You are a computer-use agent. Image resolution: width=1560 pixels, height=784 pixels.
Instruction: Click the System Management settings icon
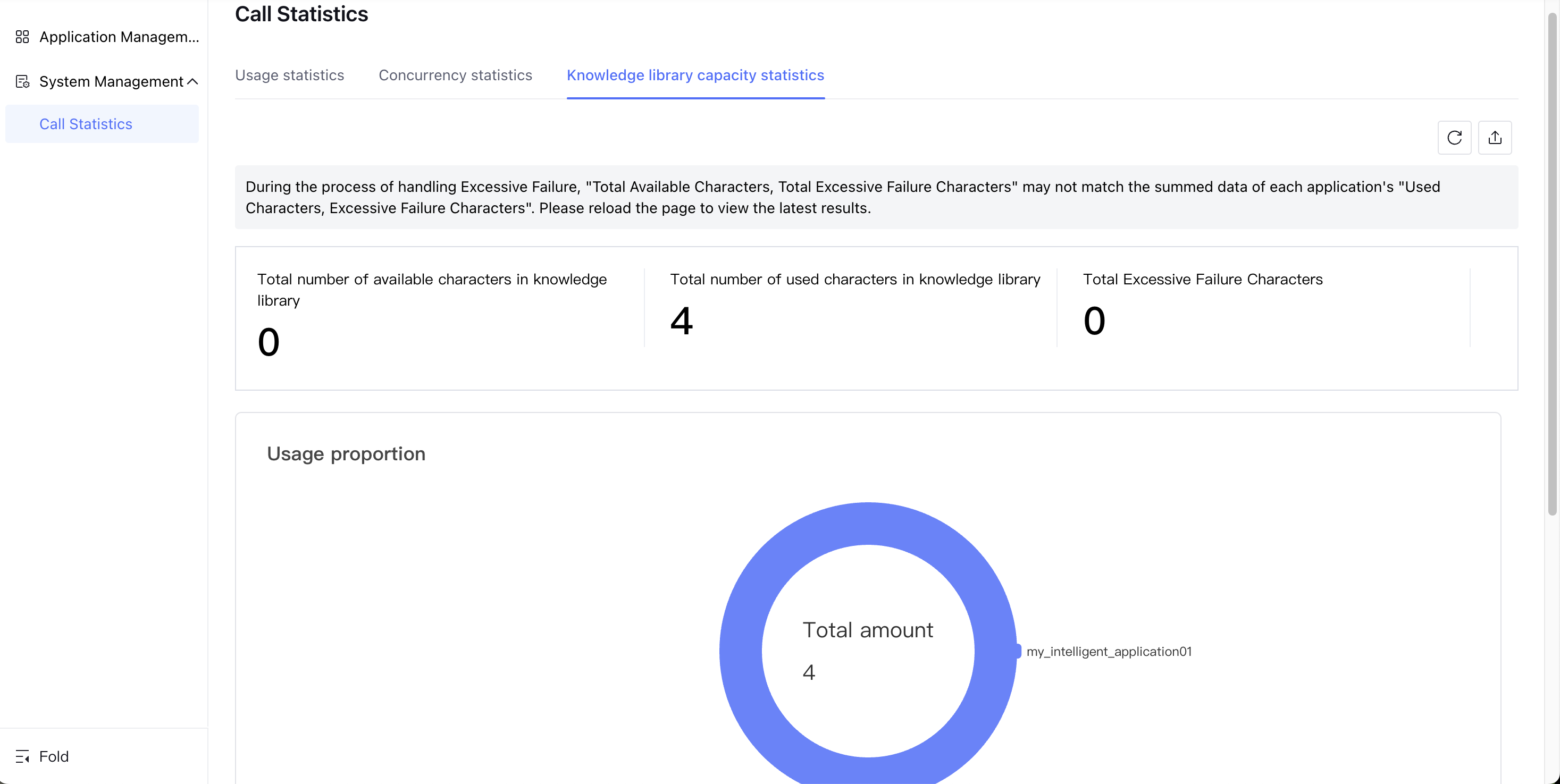(22, 81)
